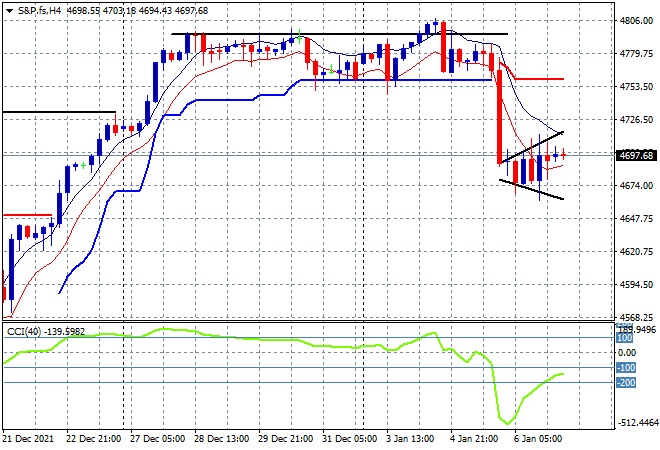Image resolution: width=660 pixels, height=450 pixels.
Task: Click the CCI 100 level tag
Action: click(625, 338)
